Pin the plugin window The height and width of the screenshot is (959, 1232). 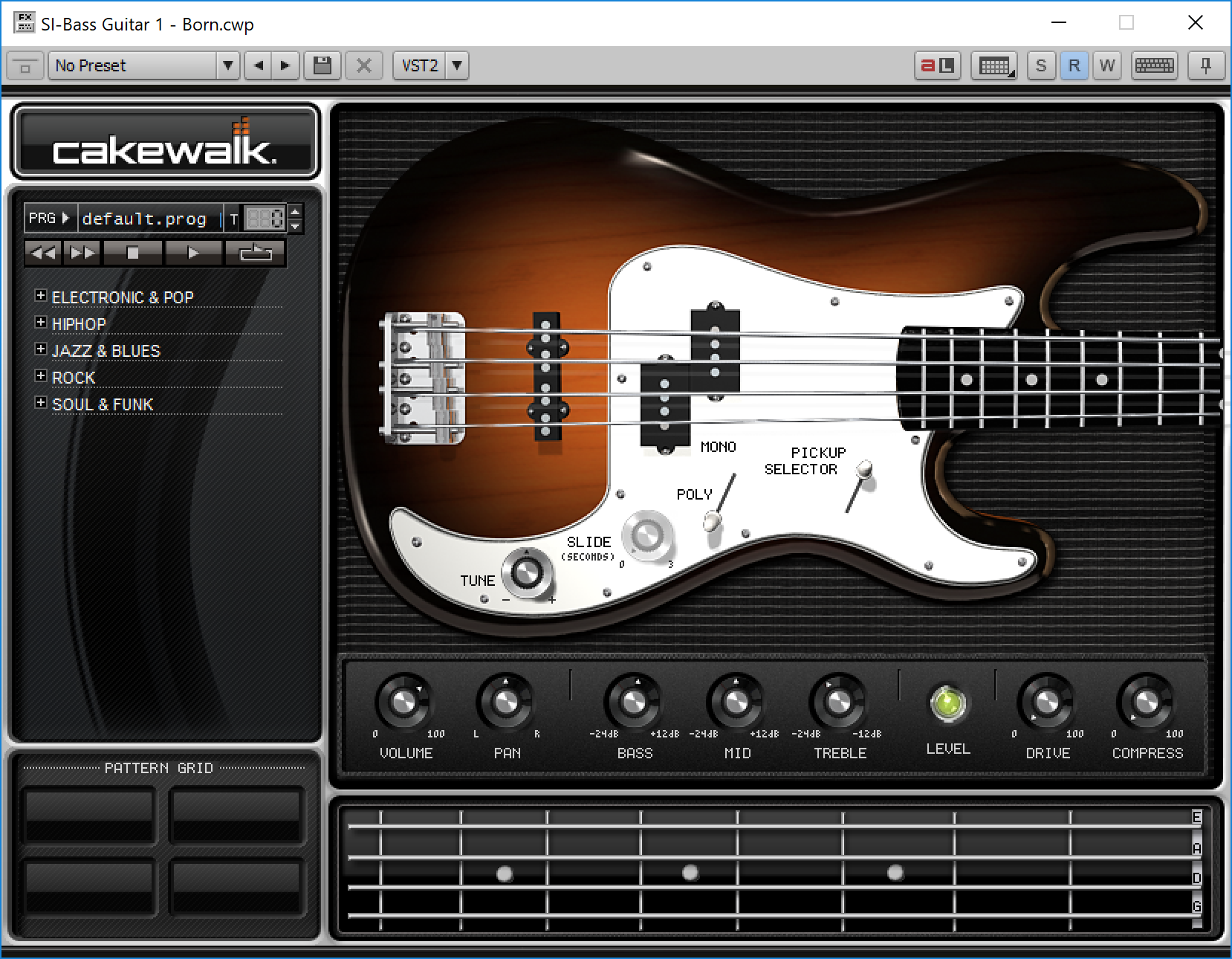coord(1205,65)
